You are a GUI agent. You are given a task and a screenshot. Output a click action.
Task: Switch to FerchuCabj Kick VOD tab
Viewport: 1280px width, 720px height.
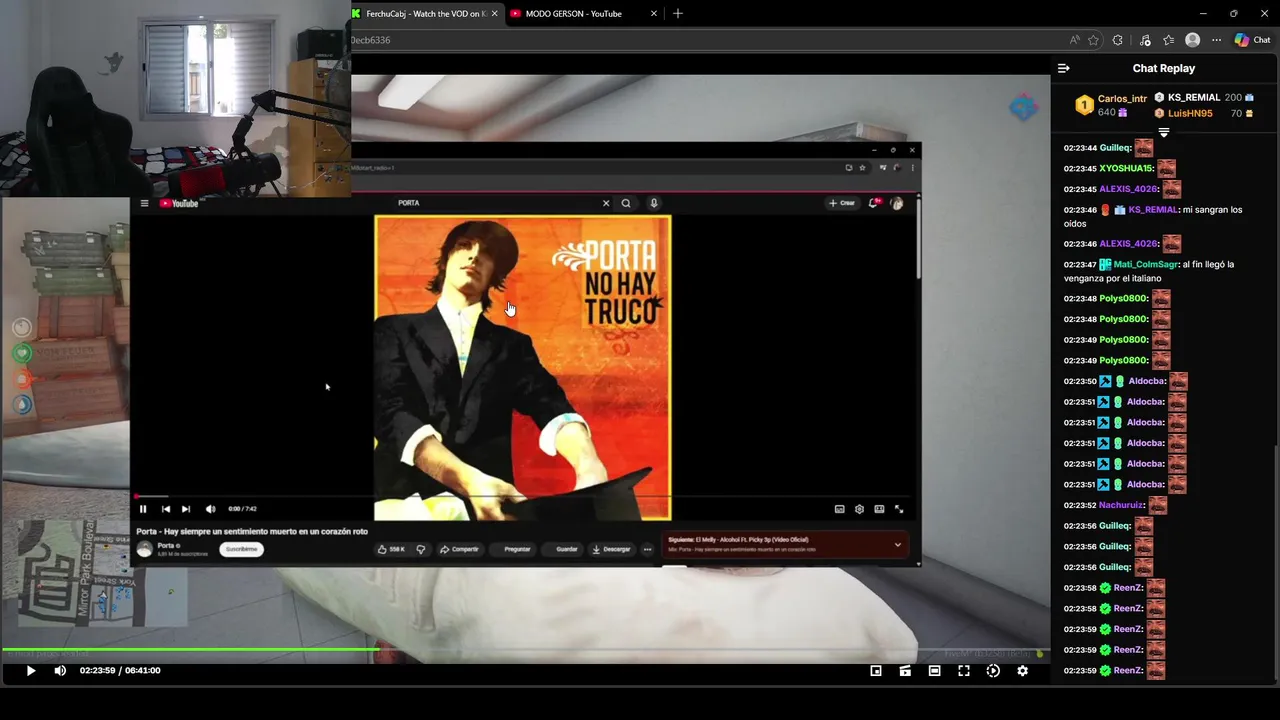point(425,14)
